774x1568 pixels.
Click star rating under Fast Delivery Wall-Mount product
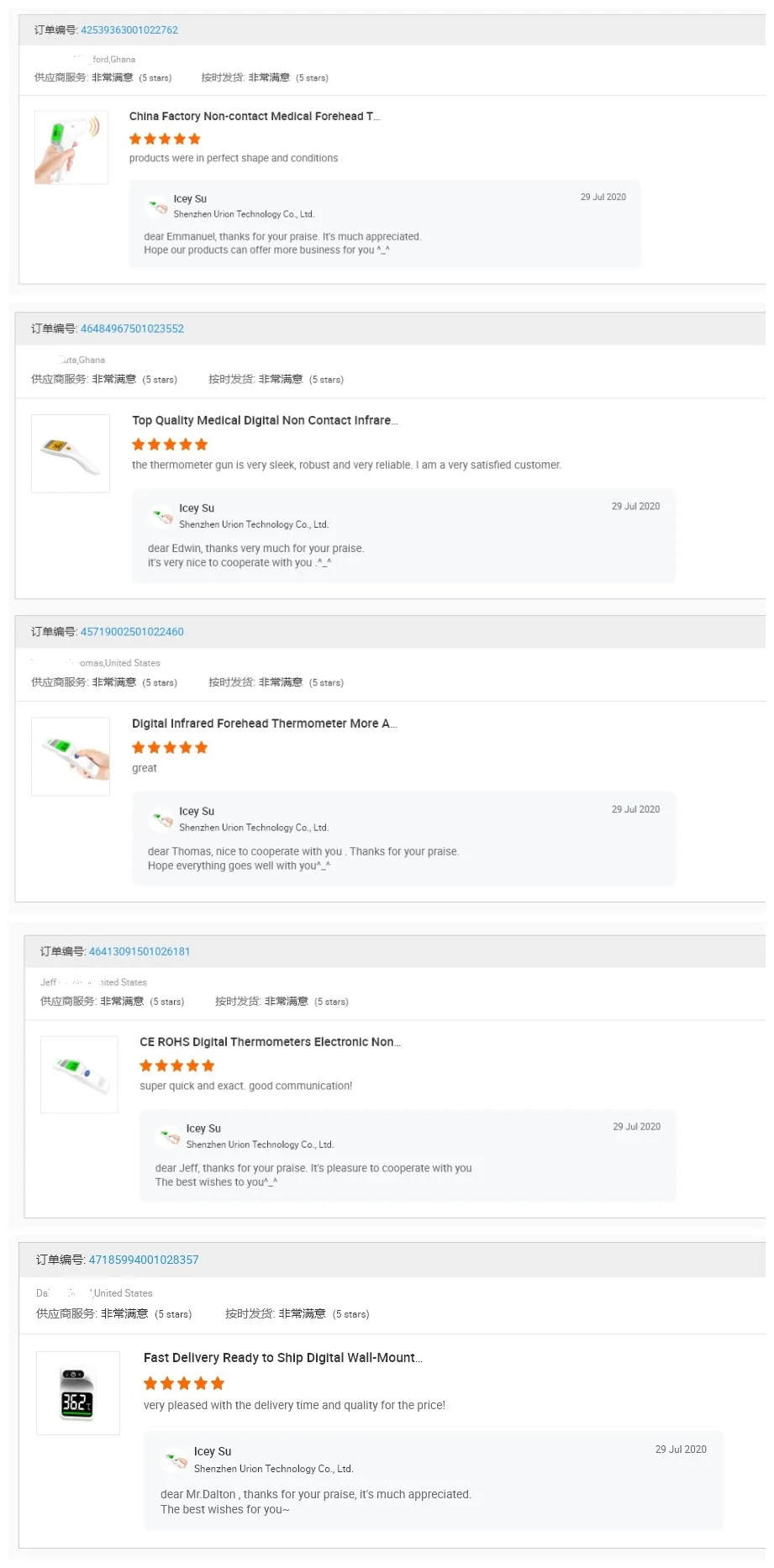(x=184, y=1383)
